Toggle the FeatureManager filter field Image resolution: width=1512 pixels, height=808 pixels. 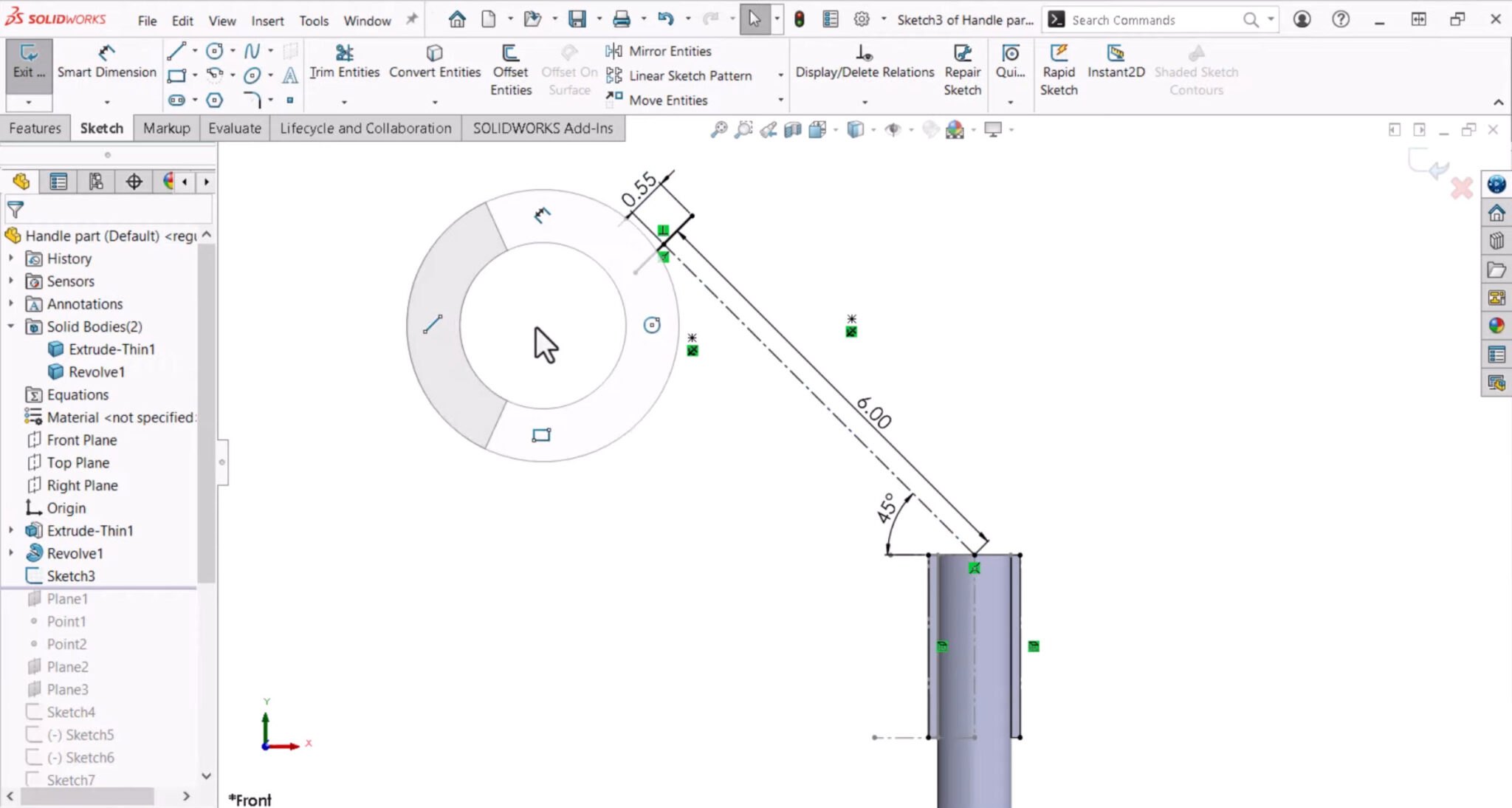(x=16, y=209)
